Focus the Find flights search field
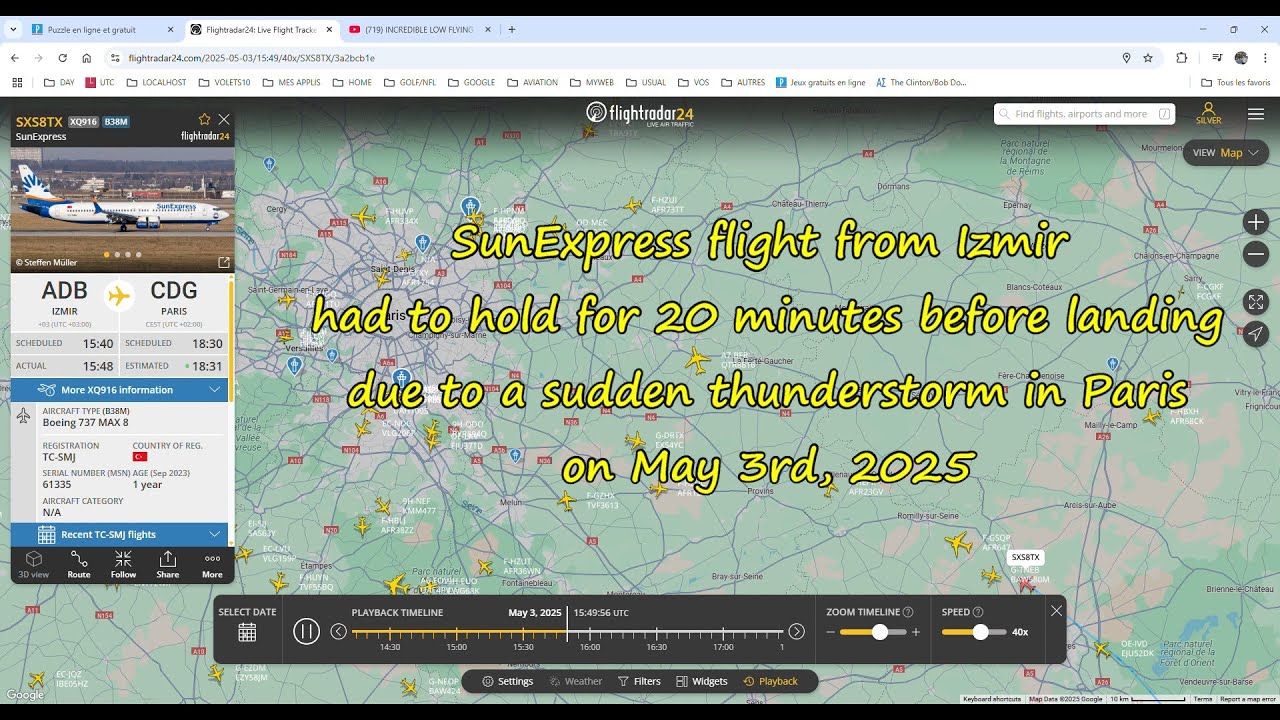Screen dimensions: 1280x720 [1084, 114]
